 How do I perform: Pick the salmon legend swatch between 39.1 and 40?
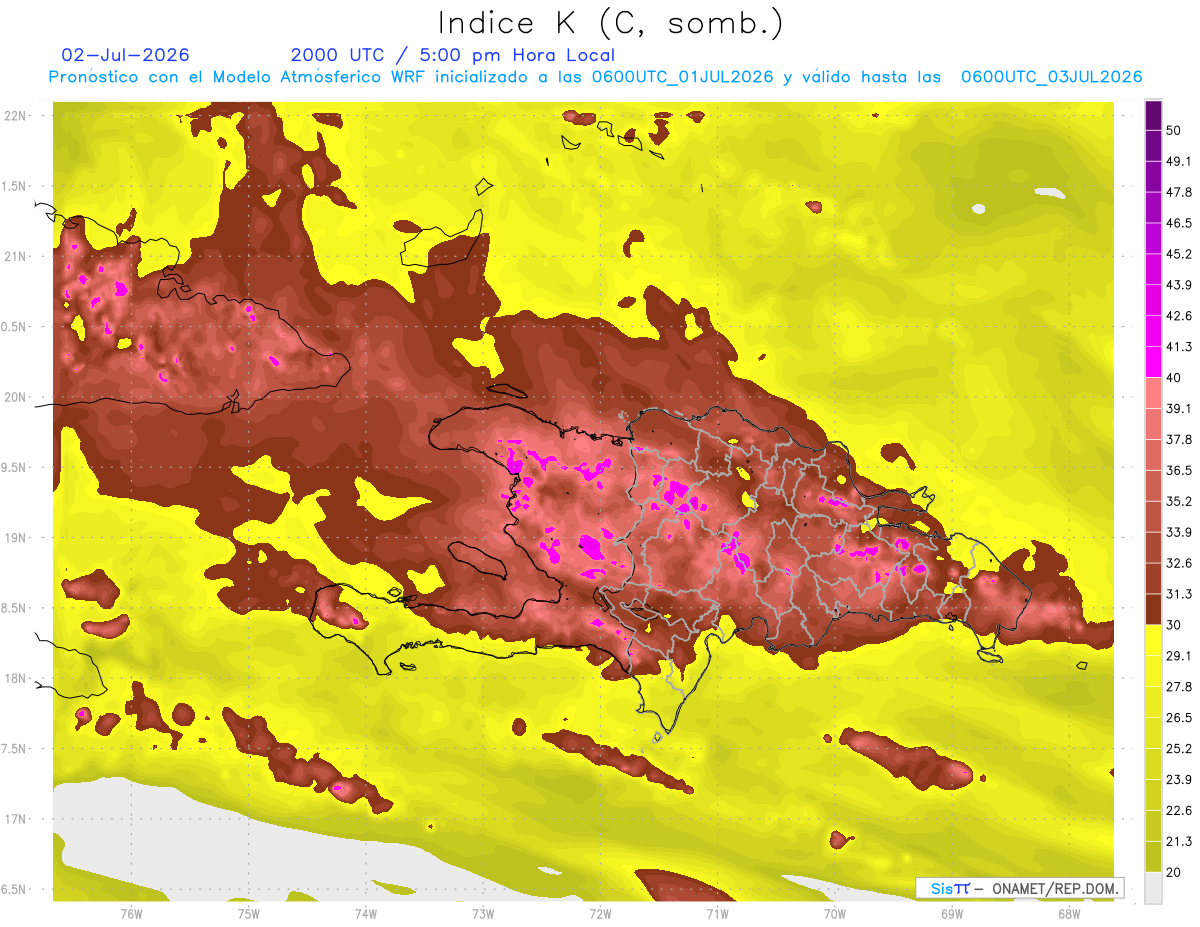point(1153,393)
